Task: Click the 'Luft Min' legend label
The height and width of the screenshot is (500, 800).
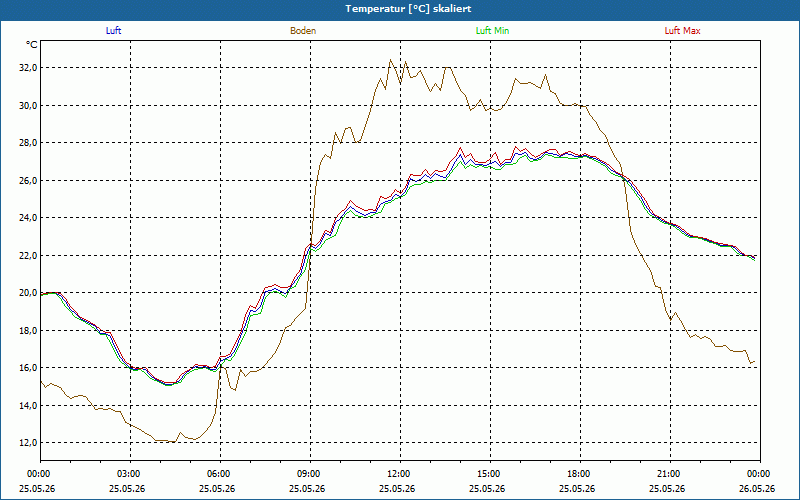Action: [492, 31]
